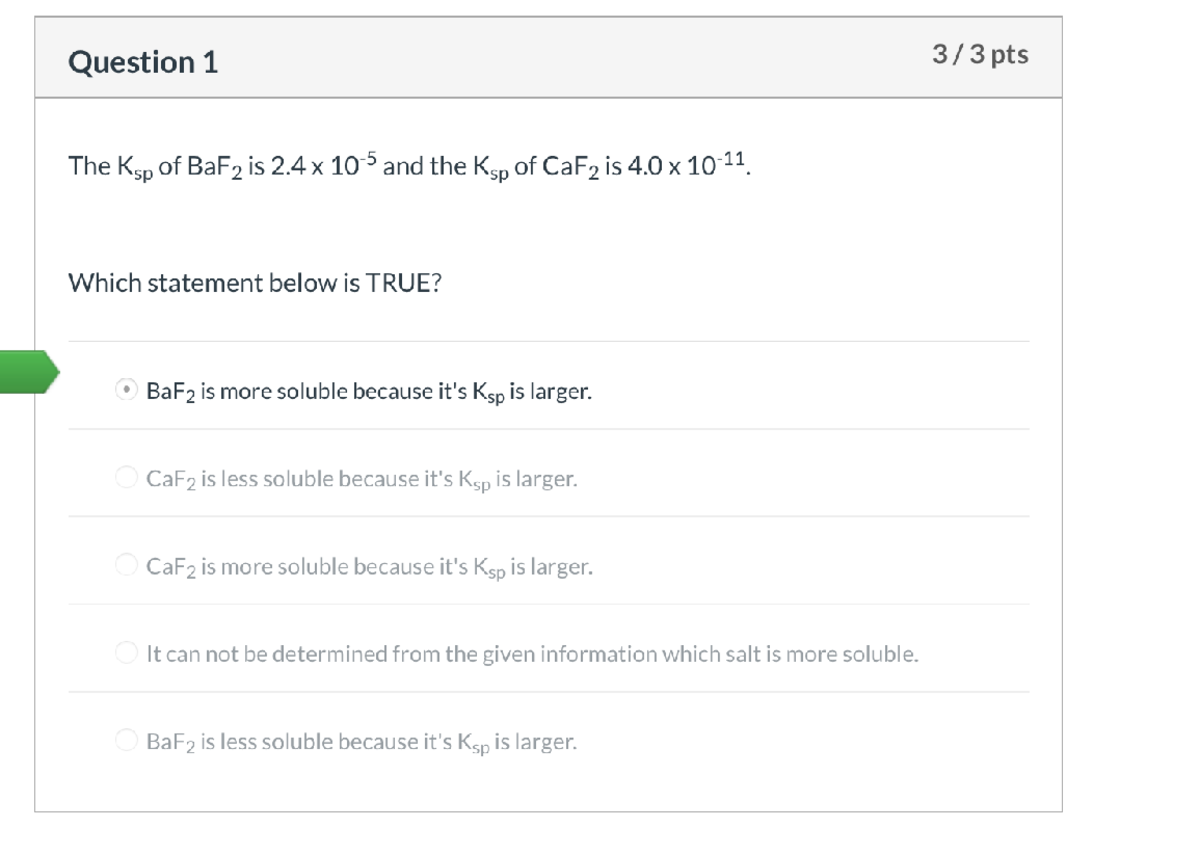Screen dimensions: 1200x855
Task: Select the radio button for "BaF2 is more soluble"
Action: (126, 390)
